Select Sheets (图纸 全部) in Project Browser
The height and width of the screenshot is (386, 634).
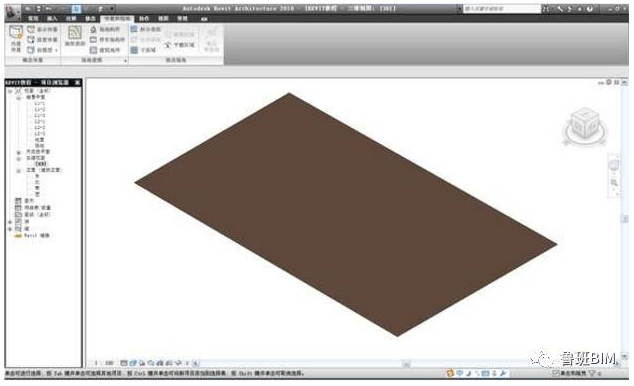point(38,215)
